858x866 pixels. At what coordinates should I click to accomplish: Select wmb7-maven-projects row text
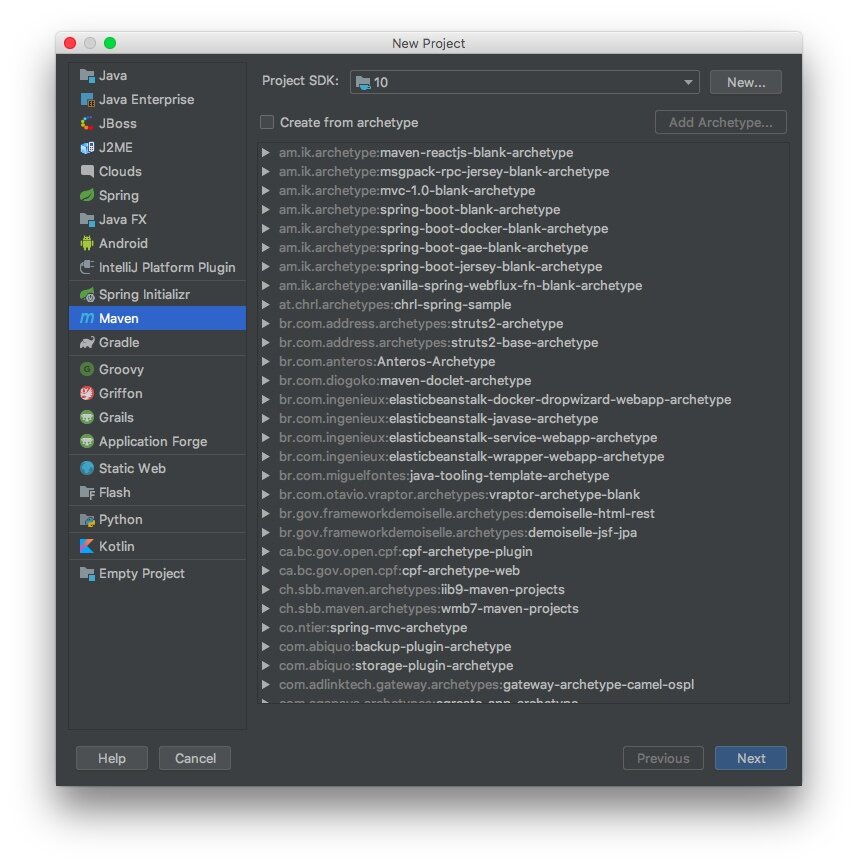428,609
